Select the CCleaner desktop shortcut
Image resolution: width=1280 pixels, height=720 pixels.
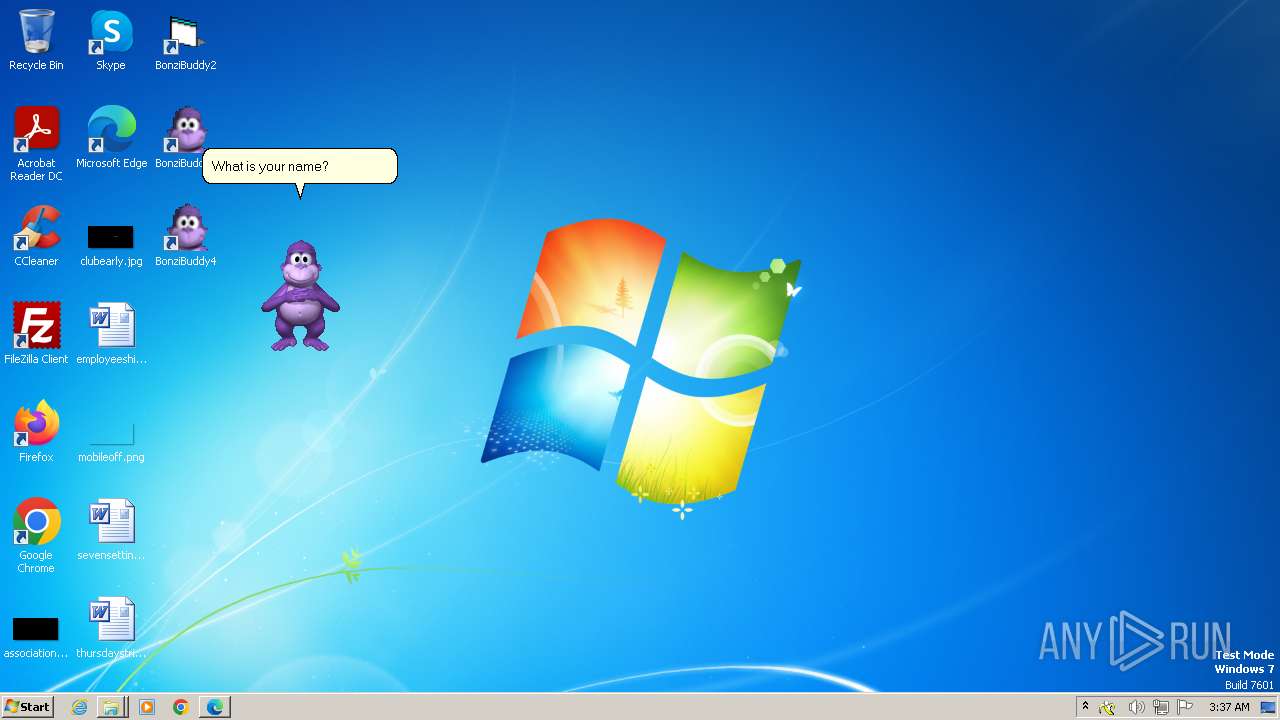(36, 236)
